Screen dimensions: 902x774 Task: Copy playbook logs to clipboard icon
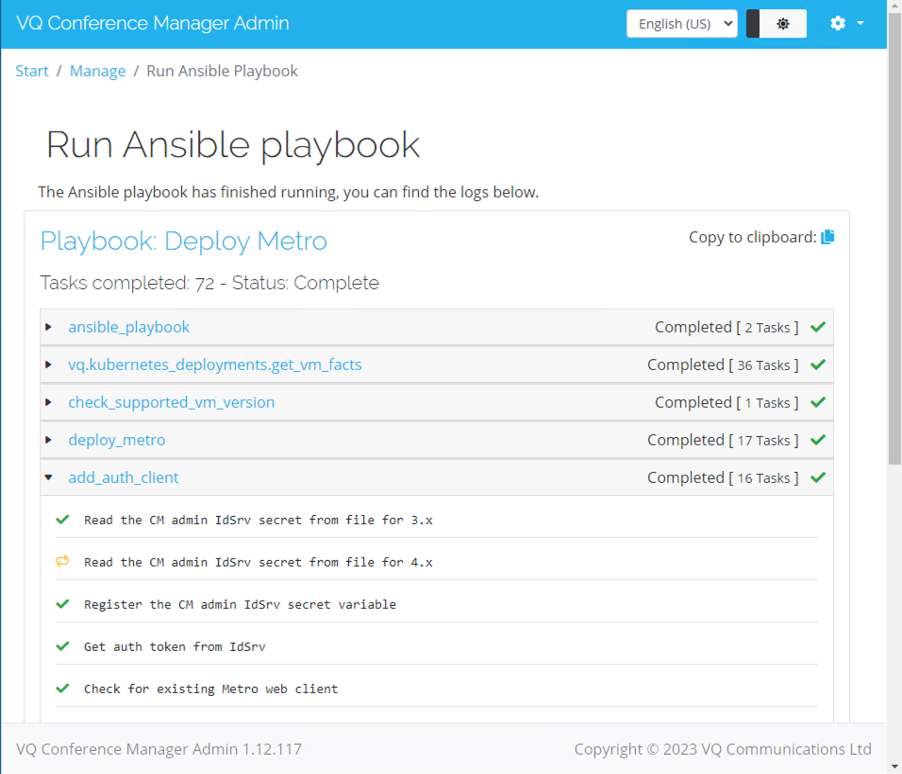pyautogui.click(x=827, y=237)
